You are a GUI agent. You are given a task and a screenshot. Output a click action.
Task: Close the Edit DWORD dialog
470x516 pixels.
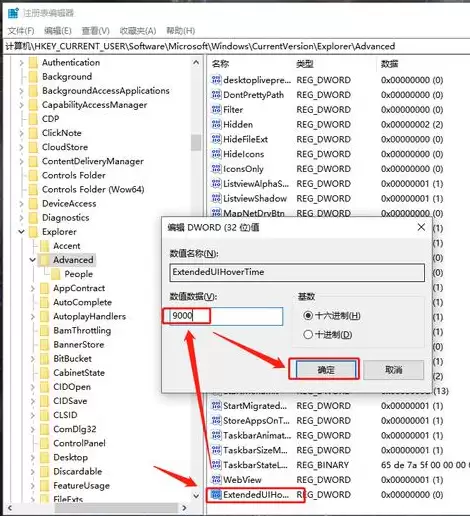click(421, 227)
